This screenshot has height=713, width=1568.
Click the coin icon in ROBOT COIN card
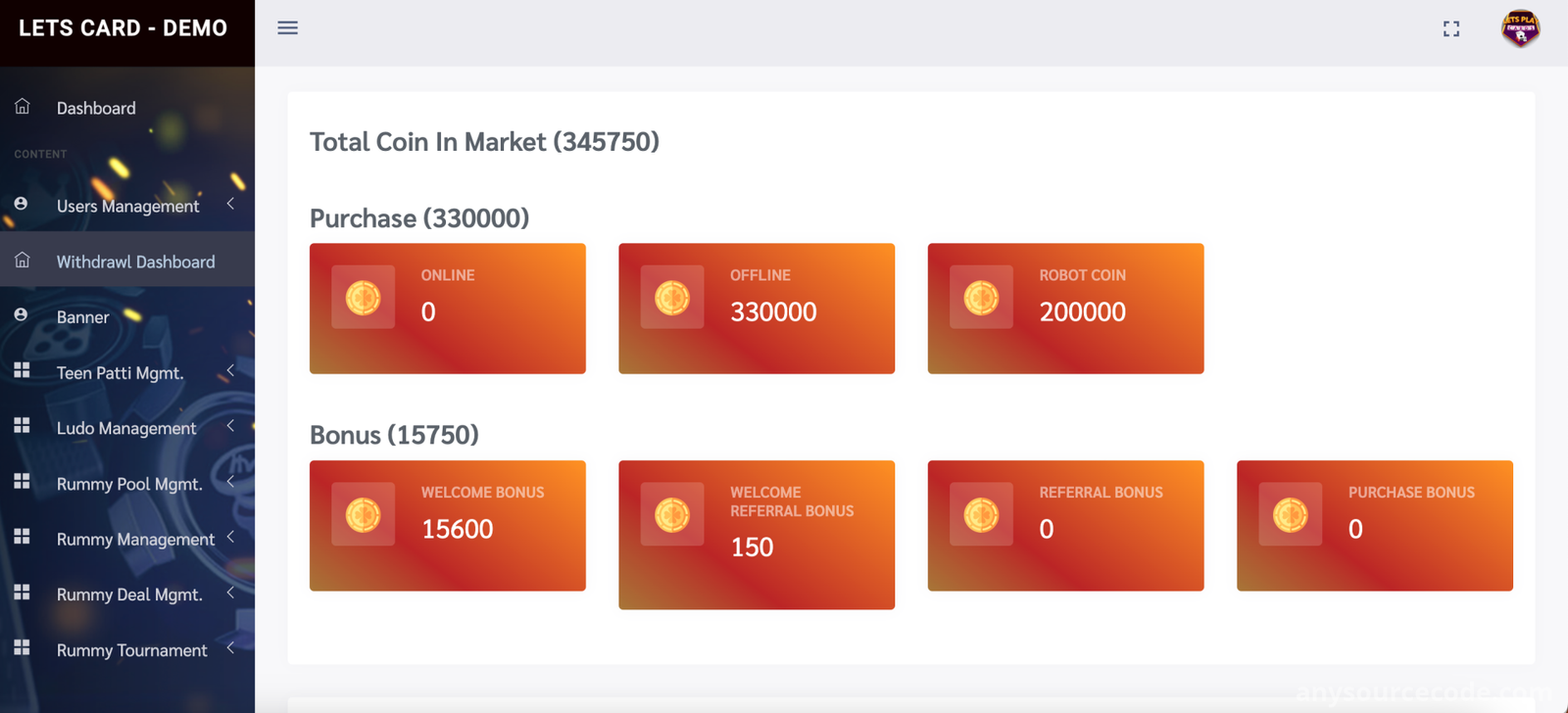pyautogui.click(x=981, y=298)
